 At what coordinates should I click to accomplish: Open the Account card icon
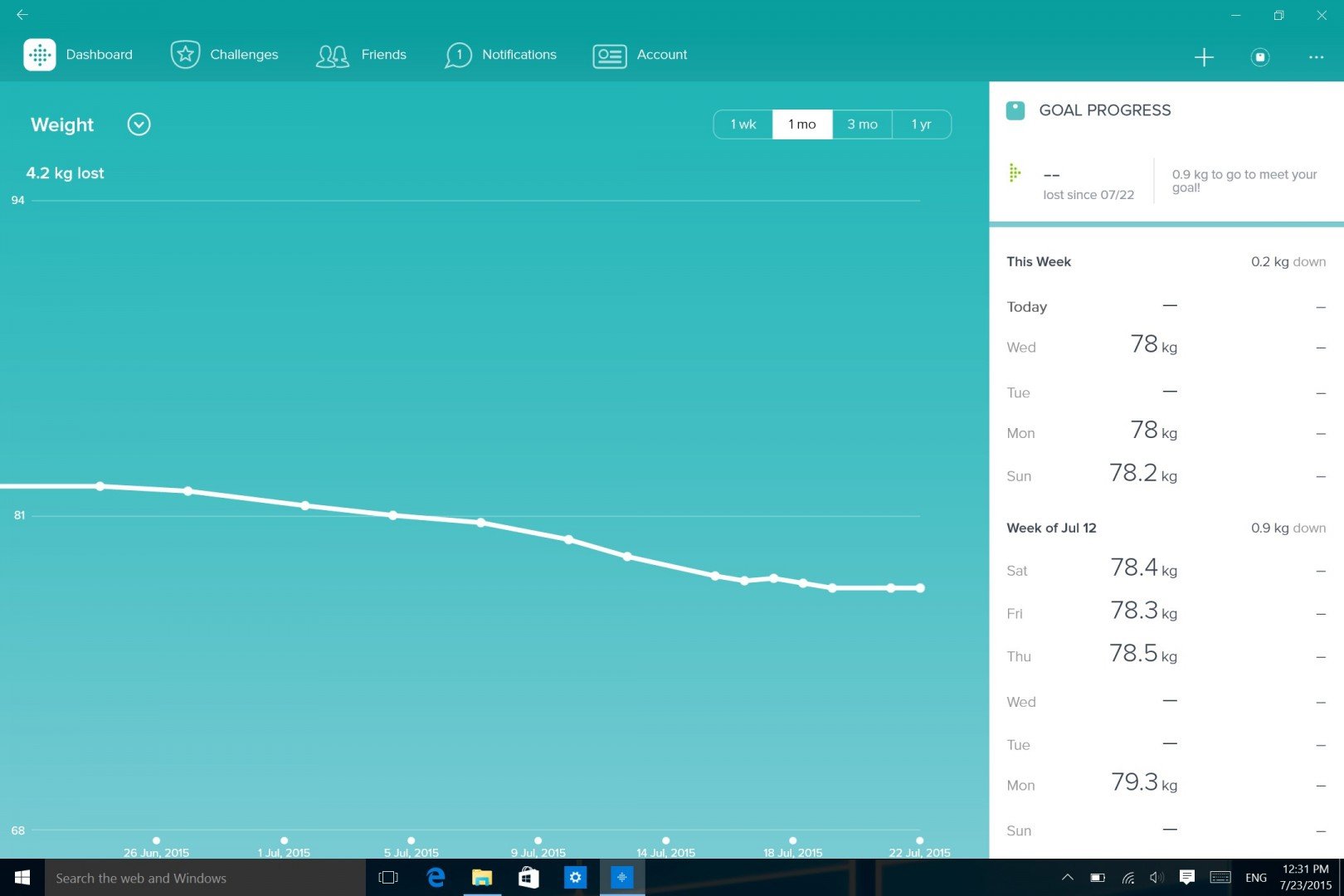click(610, 56)
